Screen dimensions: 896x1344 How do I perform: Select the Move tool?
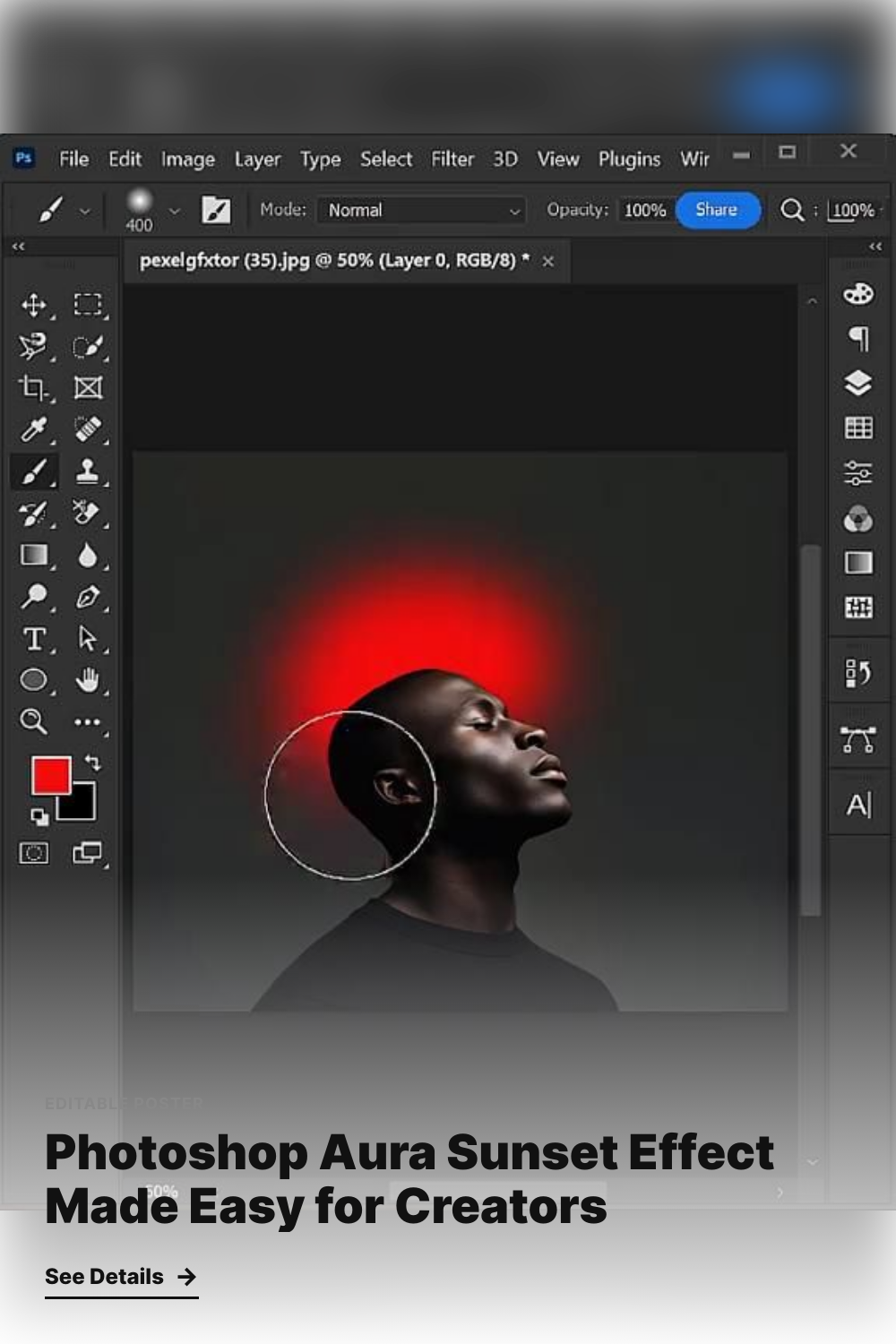34,306
